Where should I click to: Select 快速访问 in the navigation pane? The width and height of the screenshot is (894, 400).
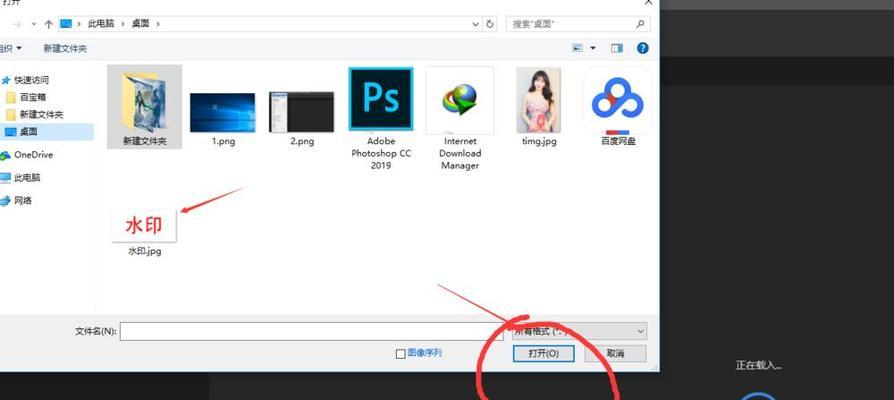pyautogui.click(x=31, y=80)
